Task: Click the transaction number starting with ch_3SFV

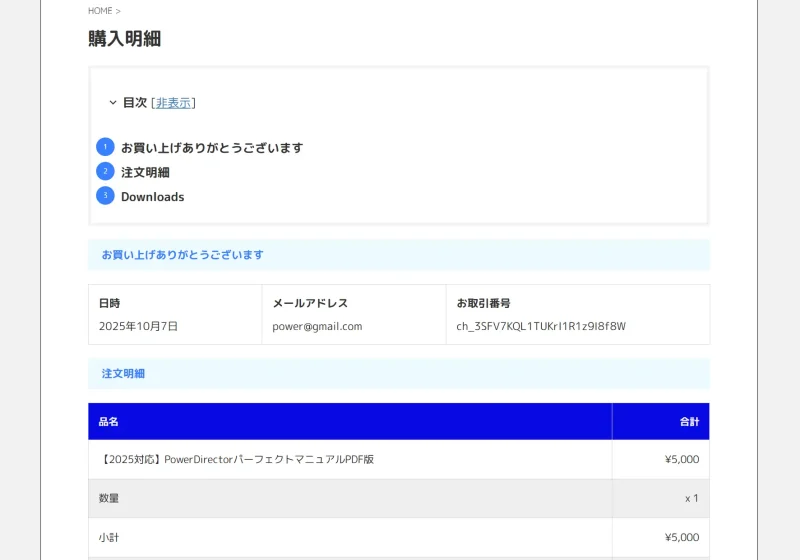Action: tap(540, 326)
